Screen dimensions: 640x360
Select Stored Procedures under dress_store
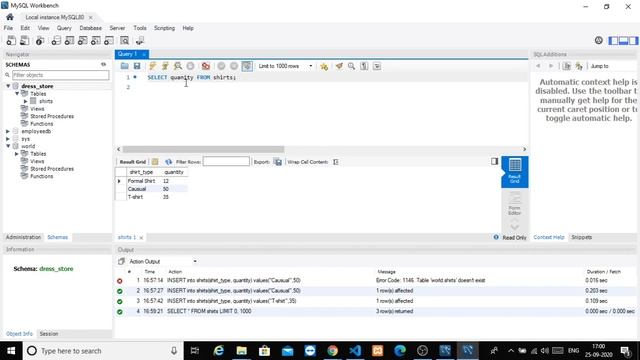pos(52,116)
